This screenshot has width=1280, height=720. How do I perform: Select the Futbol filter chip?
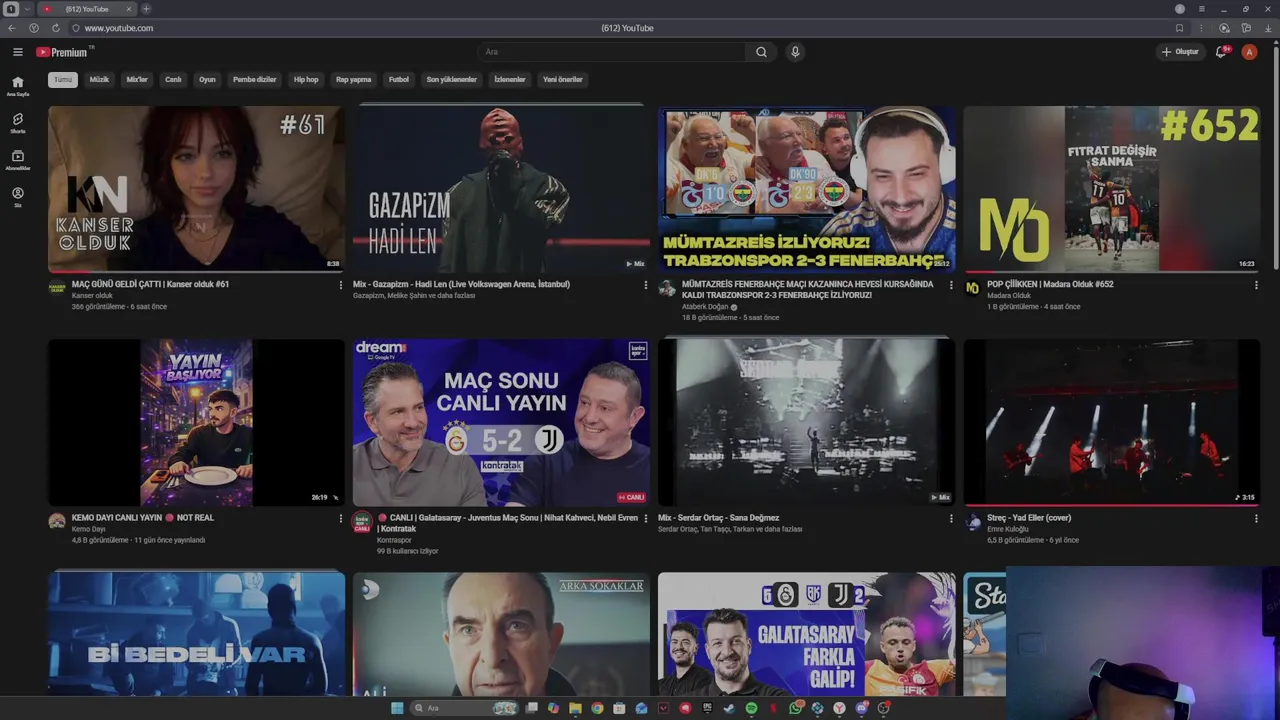coord(399,80)
